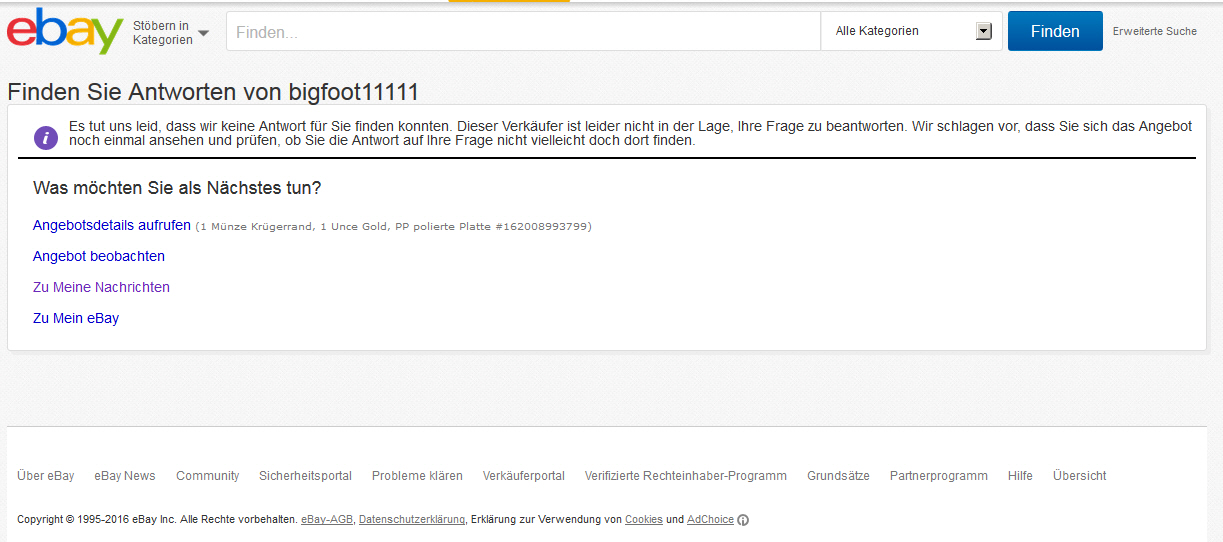Click the Krügerrand item description text

click(393, 227)
